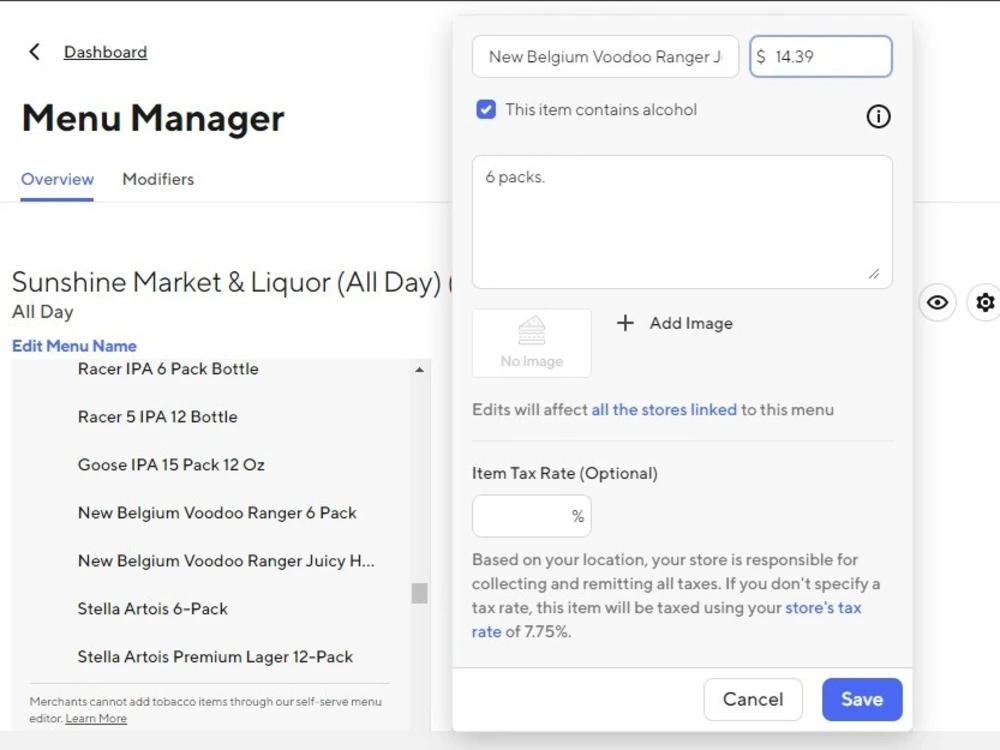Select New Belgium Voodoo Ranger 6 Pack
1000x750 pixels.
[x=217, y=513]
